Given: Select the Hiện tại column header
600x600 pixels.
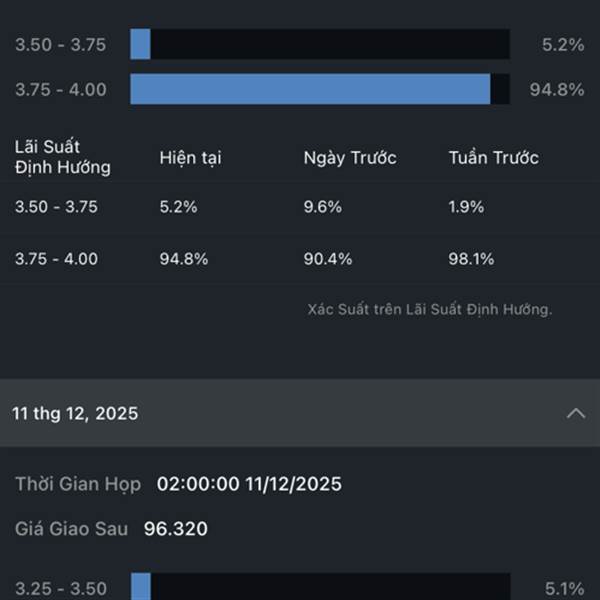Looking at the screenshot, I should 191,158.
